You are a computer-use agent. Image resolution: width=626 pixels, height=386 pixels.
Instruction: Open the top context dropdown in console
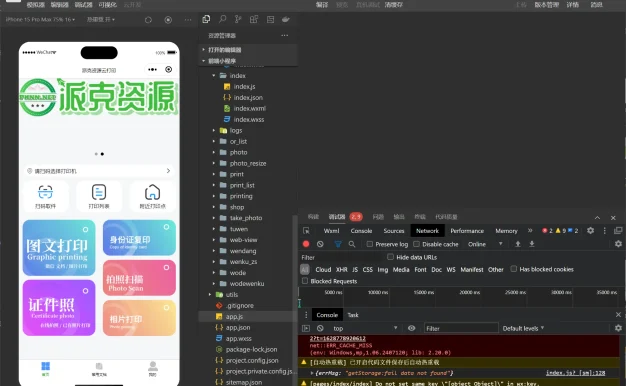[x=365, y=328]
